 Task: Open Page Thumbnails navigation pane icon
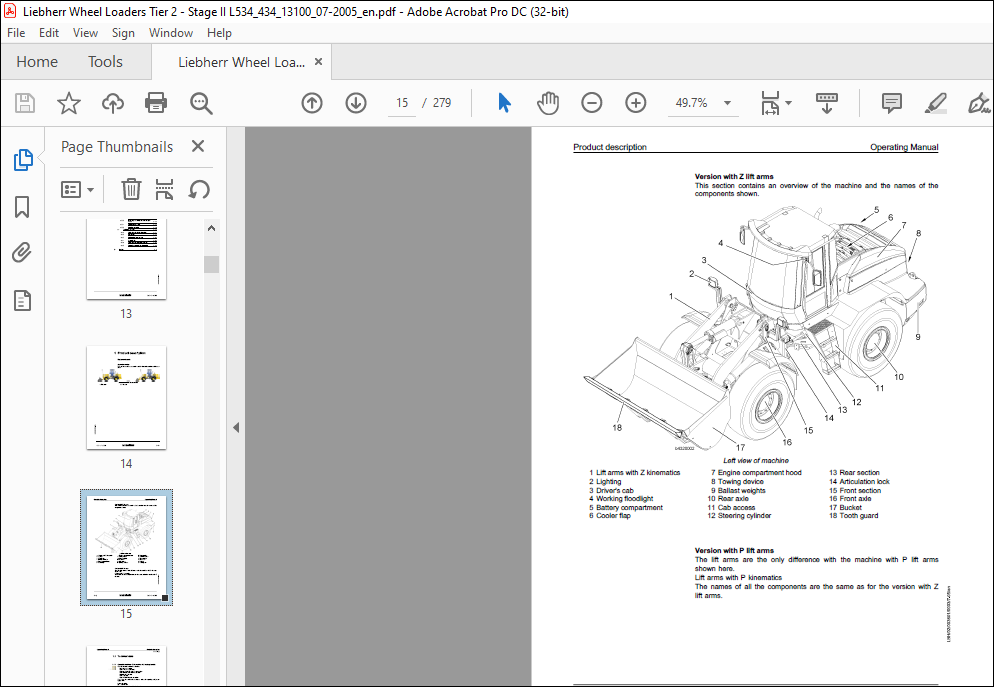(x=23, y=160)
